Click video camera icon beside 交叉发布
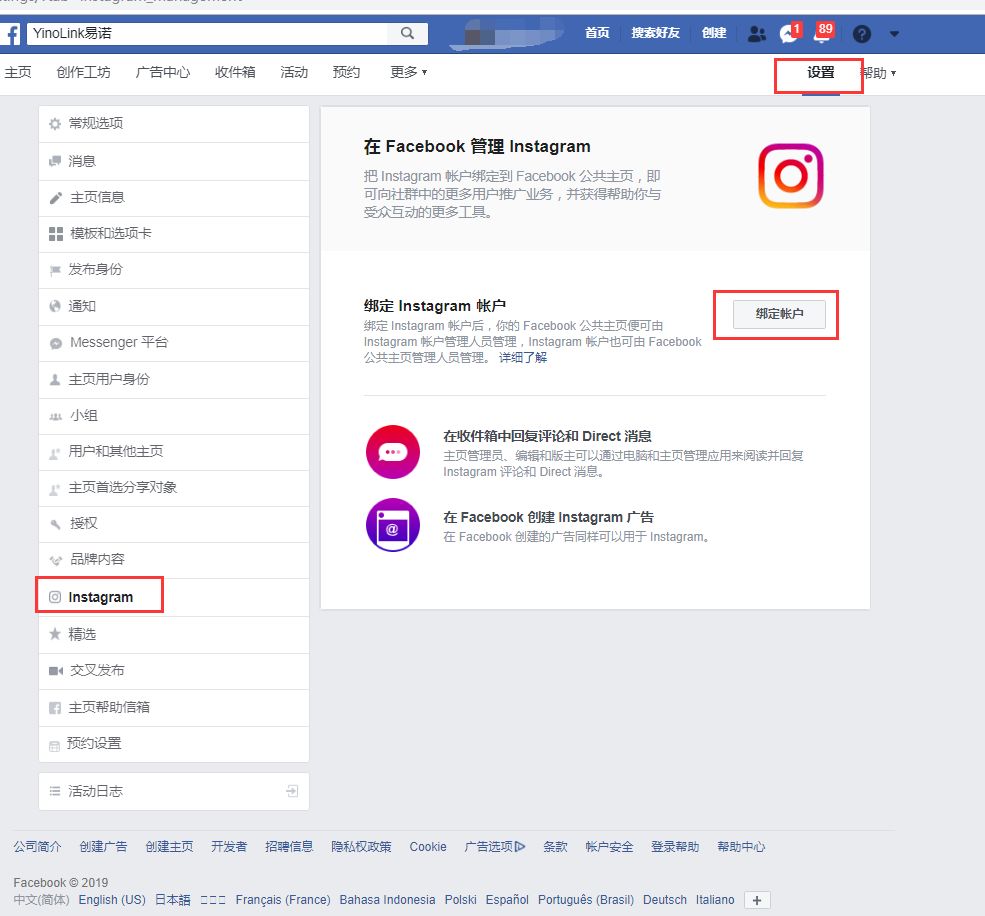This screenshot has width=985, height=916. point(56,671)
